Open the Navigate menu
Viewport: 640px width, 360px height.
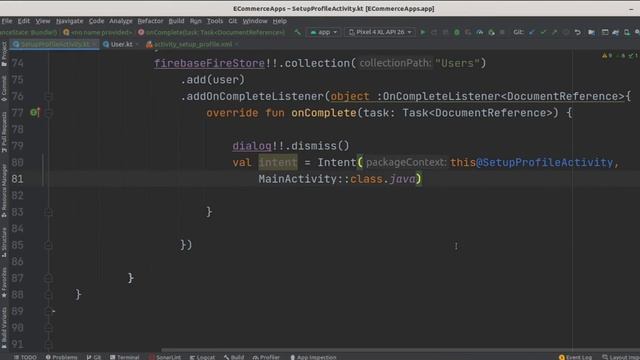click(69, 21)
